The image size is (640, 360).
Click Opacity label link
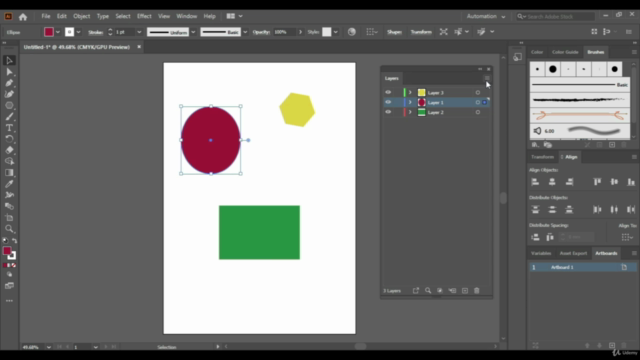coord(261,32)
